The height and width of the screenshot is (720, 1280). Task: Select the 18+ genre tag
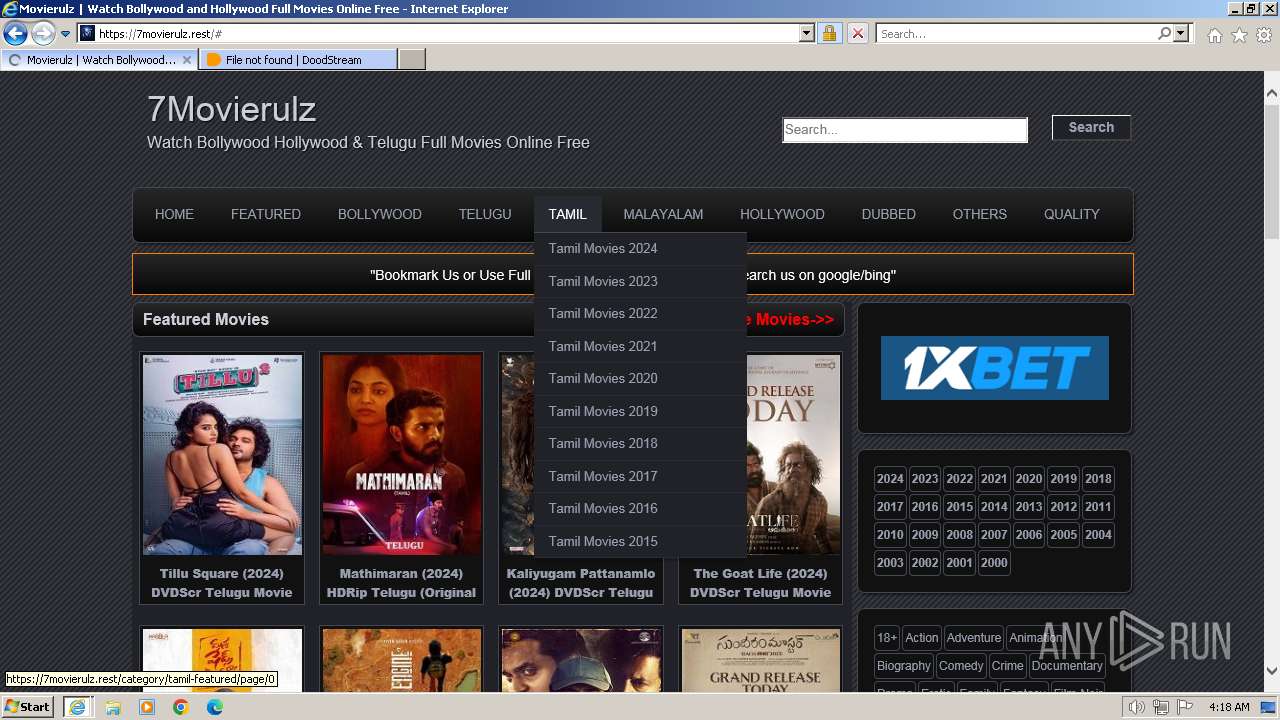887,638
